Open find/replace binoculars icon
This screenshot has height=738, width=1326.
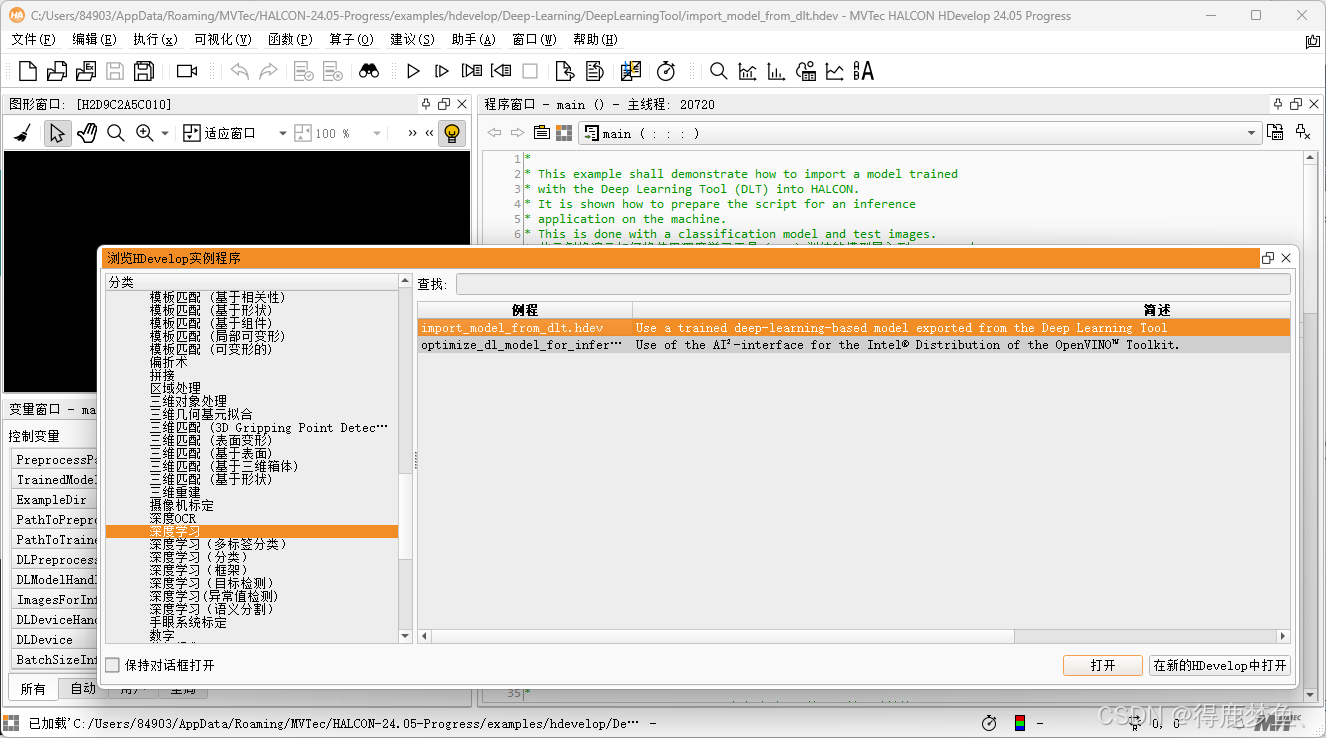369,71
